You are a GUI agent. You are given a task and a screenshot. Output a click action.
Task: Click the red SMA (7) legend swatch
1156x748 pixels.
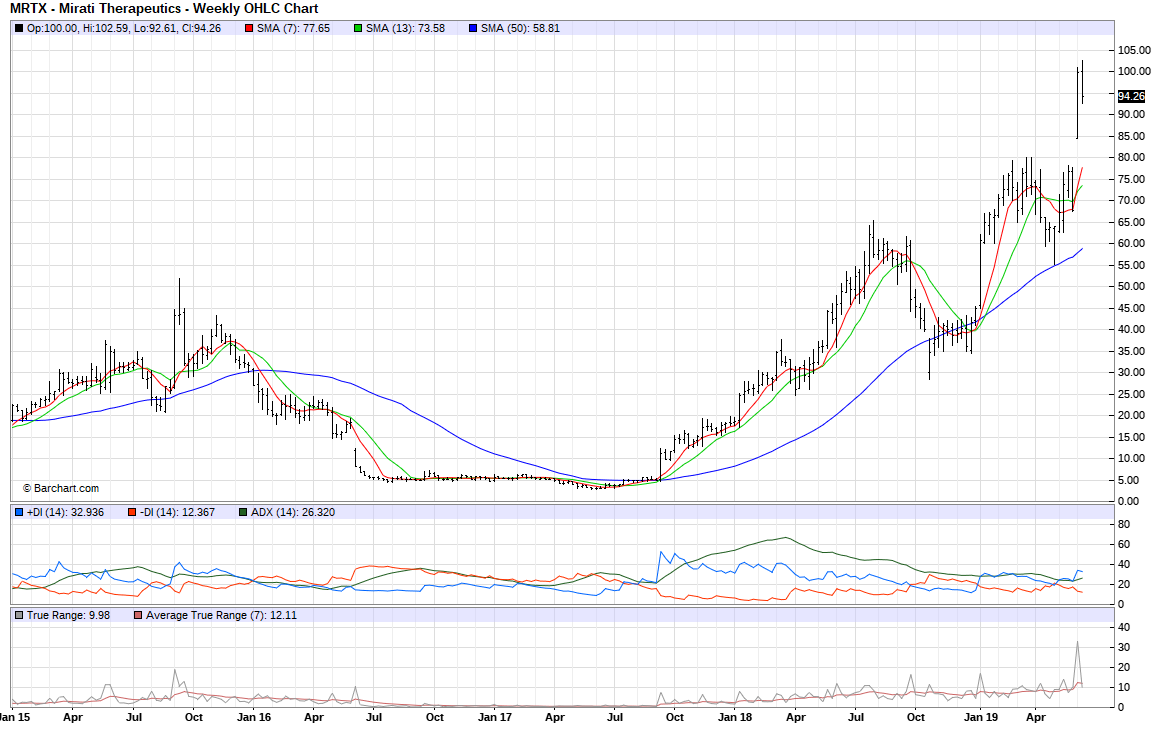(249, 29)
